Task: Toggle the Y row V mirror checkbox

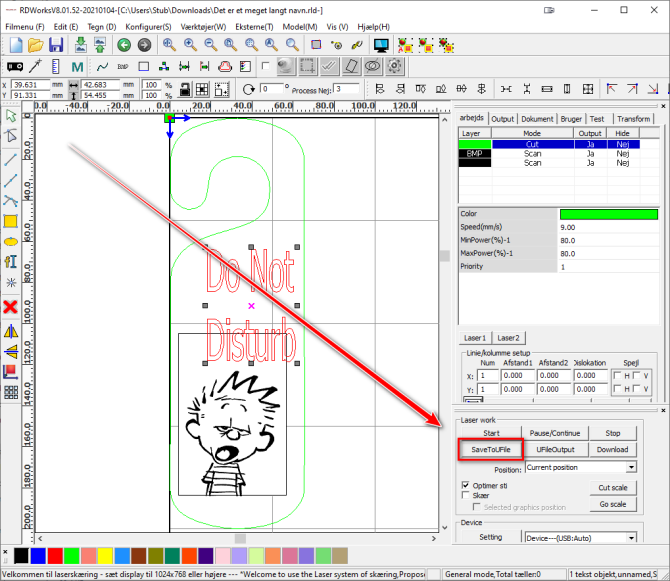Action: pyautogui.click(x=637, y=388)
